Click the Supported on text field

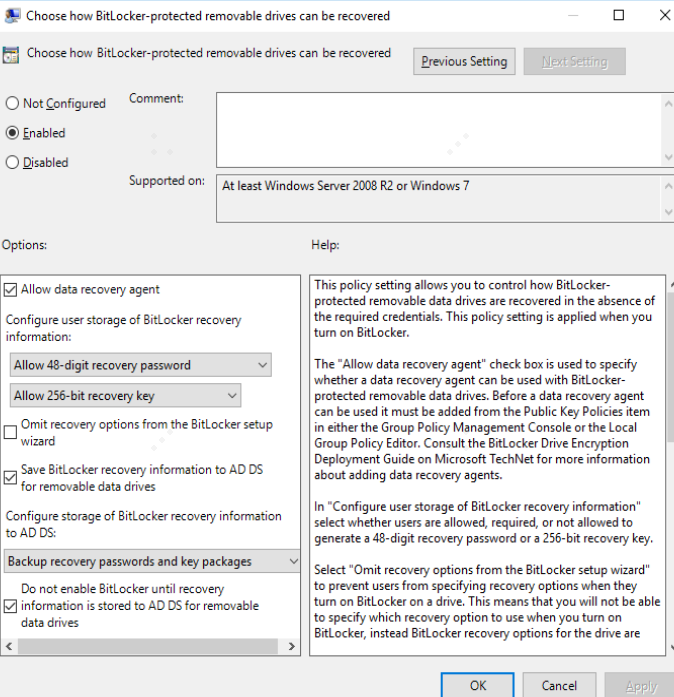tap(439, 198)
